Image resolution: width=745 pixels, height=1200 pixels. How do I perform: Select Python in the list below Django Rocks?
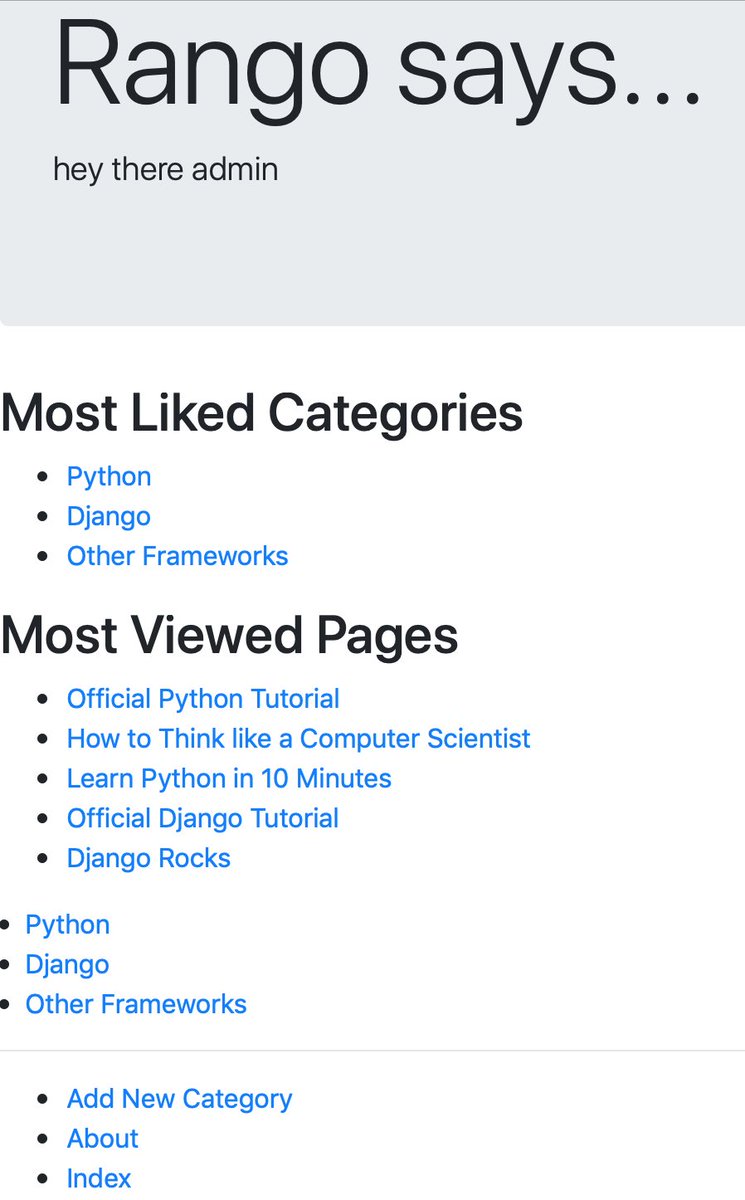coord(67,924)
